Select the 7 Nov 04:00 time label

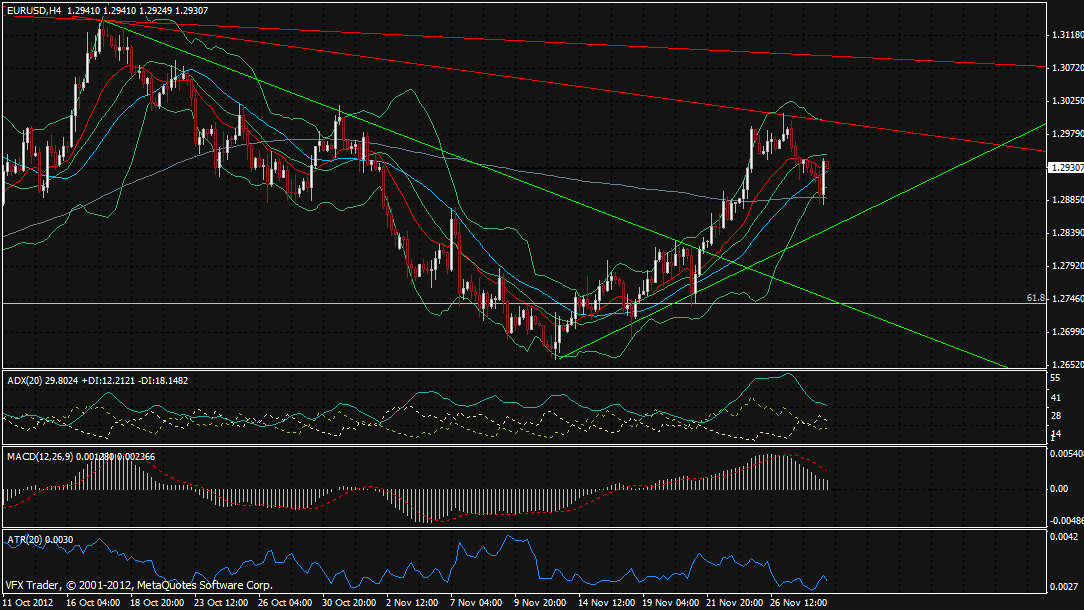point(476,603)
